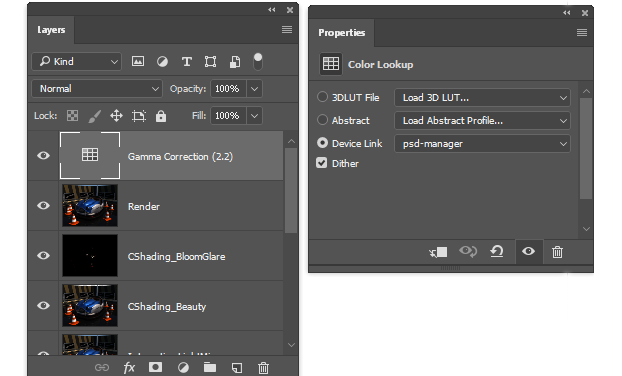Viewport: 622px width, 376px height.
Task: Click Properties panel scrollbar thumb
Action: (586, 148)
